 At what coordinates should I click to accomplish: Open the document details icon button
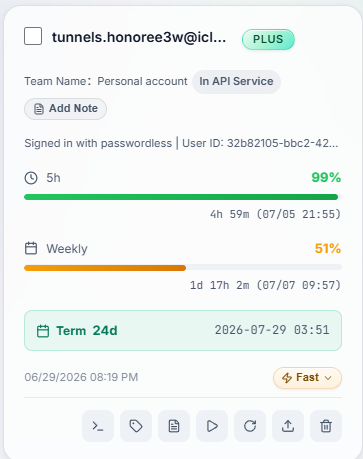(174, 426)
